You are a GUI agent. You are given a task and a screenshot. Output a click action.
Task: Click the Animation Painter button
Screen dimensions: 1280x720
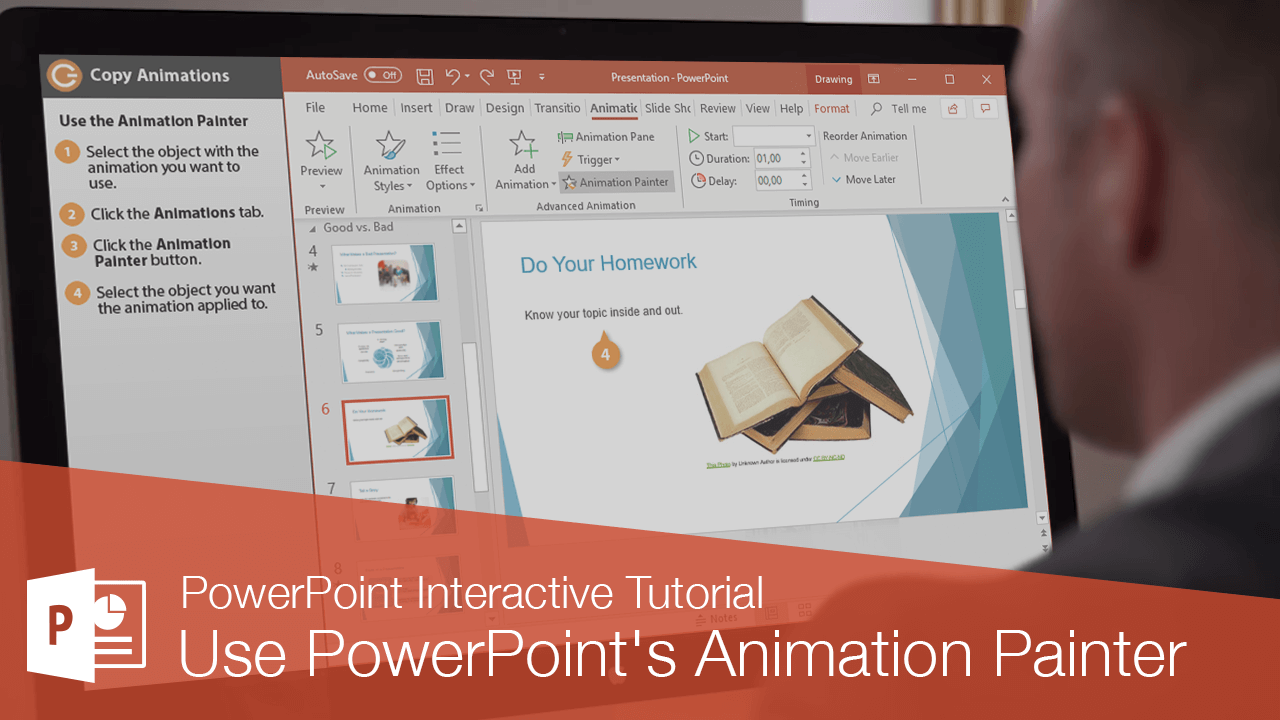click(x=615, y=181)
